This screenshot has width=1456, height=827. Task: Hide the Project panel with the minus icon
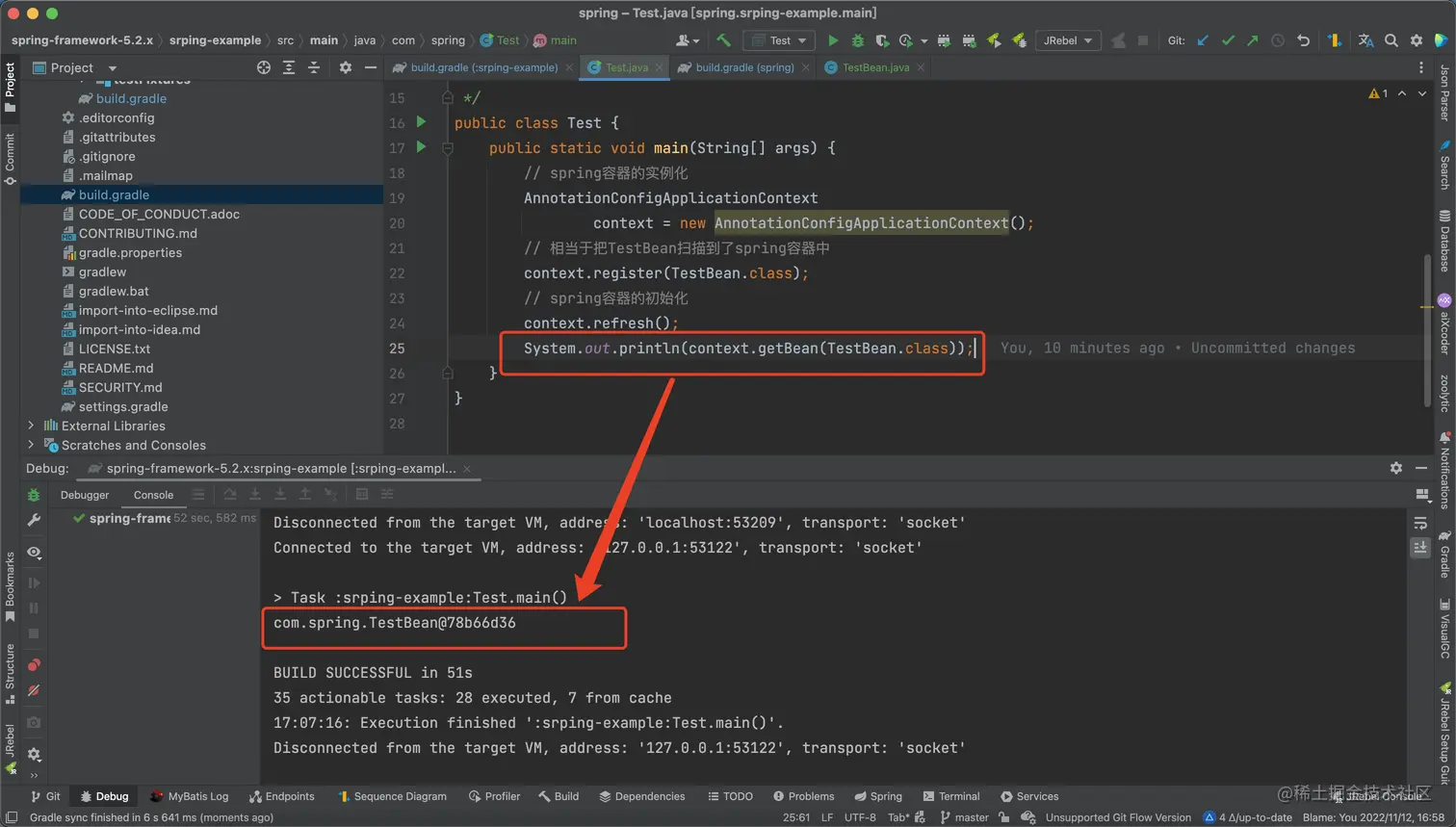pyautogui.click(x=371, y=67)
